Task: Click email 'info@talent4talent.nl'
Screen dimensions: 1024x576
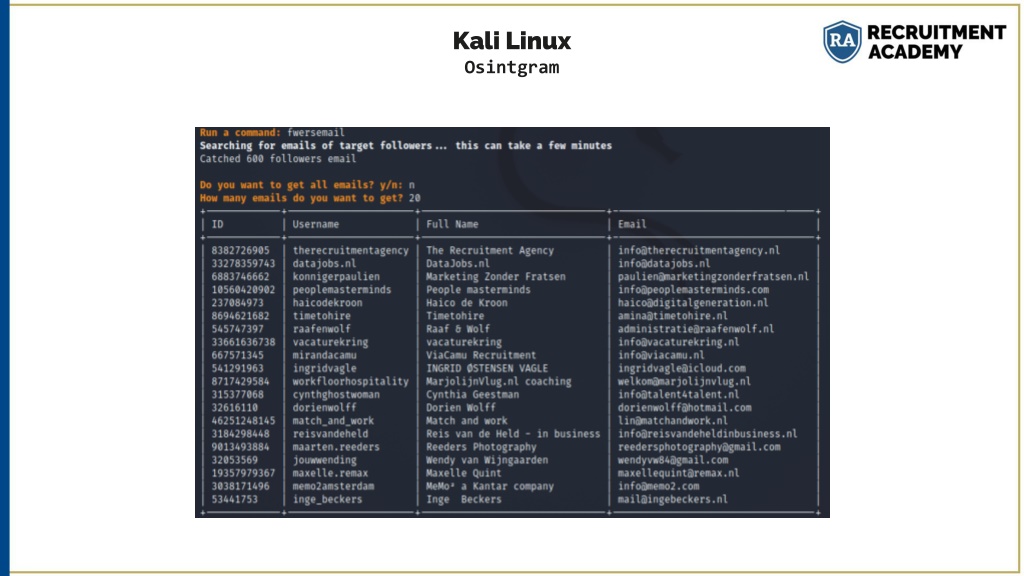Action: [679, 394]
